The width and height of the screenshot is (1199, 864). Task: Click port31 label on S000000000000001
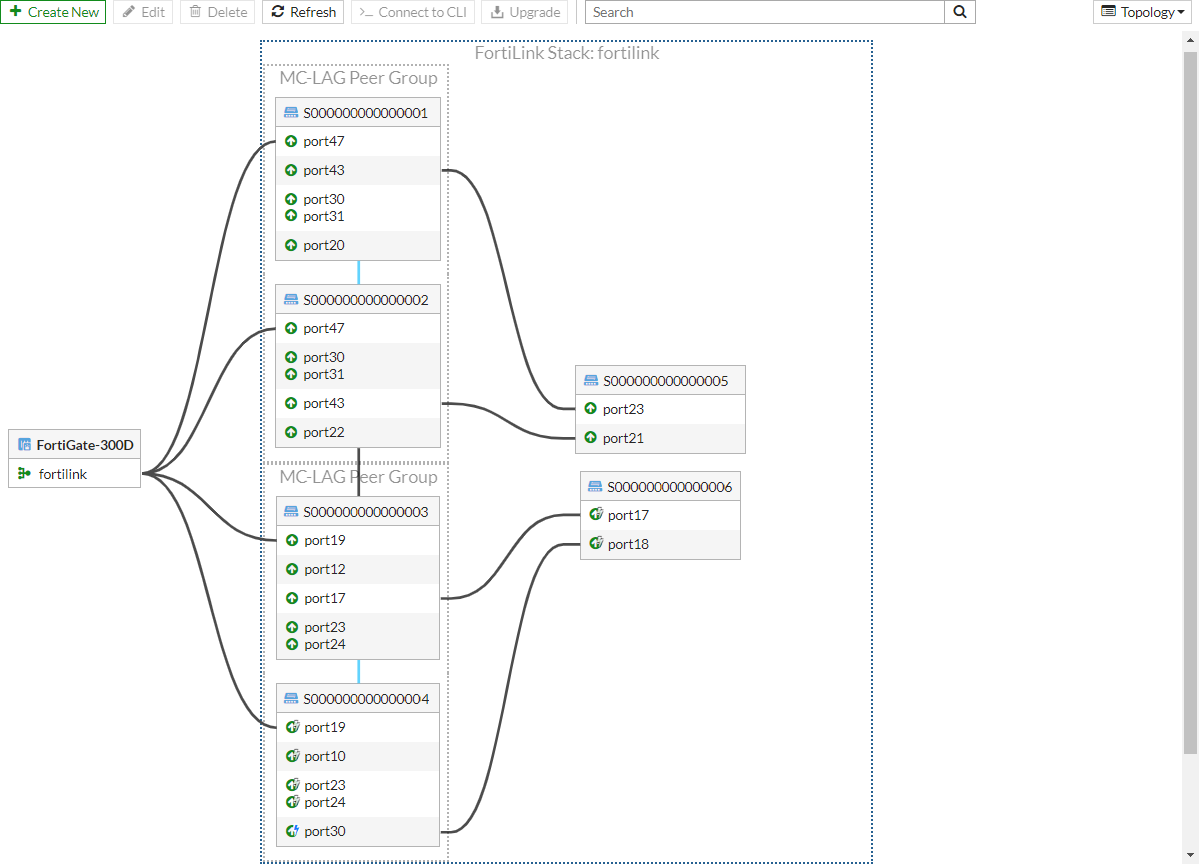point(323,216)
